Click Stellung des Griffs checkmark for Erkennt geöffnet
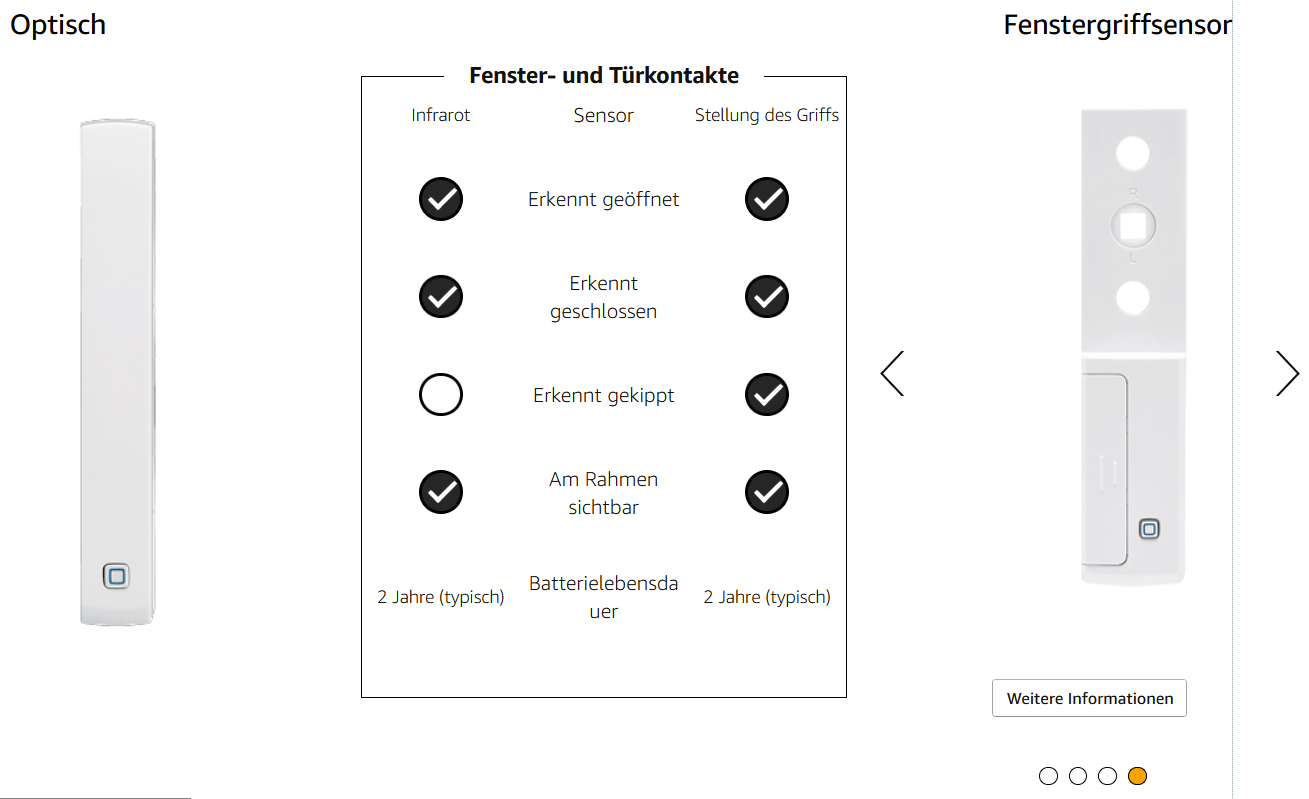1309x799 pixels. pyautogui.click(x=767, y=199)
